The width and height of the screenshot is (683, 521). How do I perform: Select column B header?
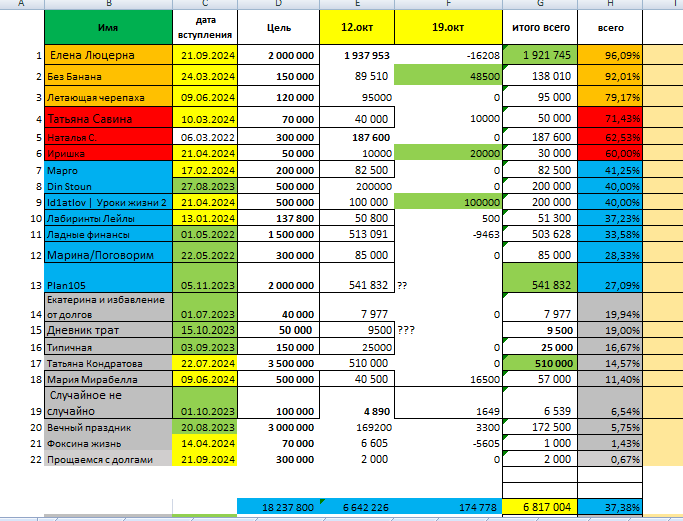108,4
